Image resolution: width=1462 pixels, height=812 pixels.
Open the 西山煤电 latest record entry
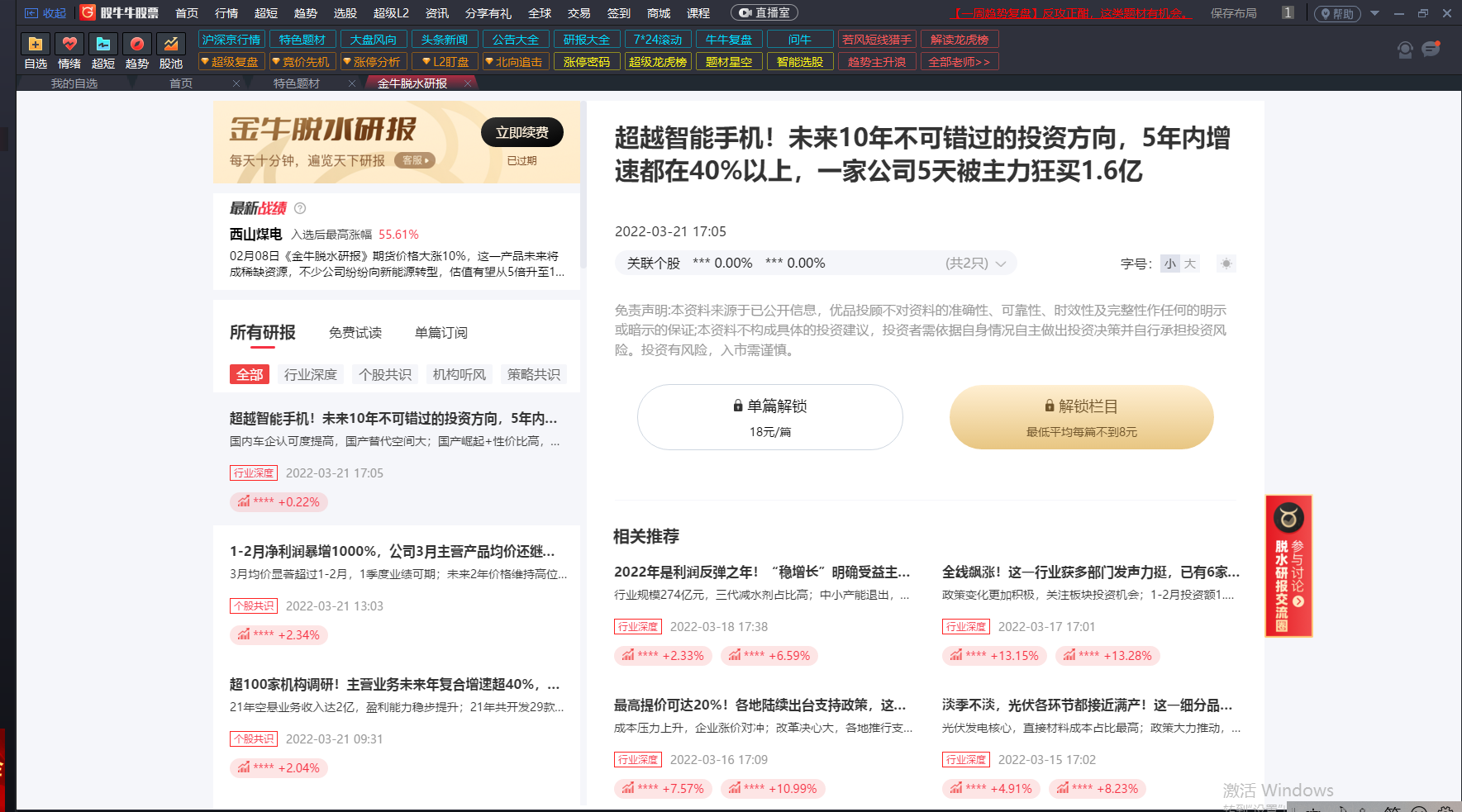coord(397,253)
